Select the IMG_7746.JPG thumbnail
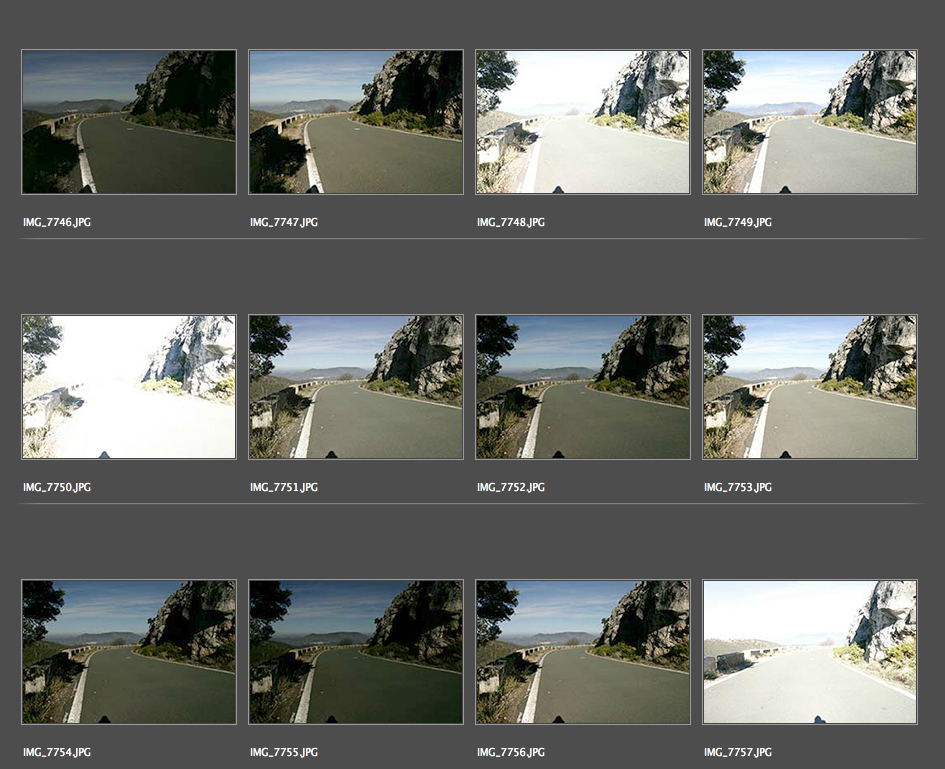 pos(129,122)
